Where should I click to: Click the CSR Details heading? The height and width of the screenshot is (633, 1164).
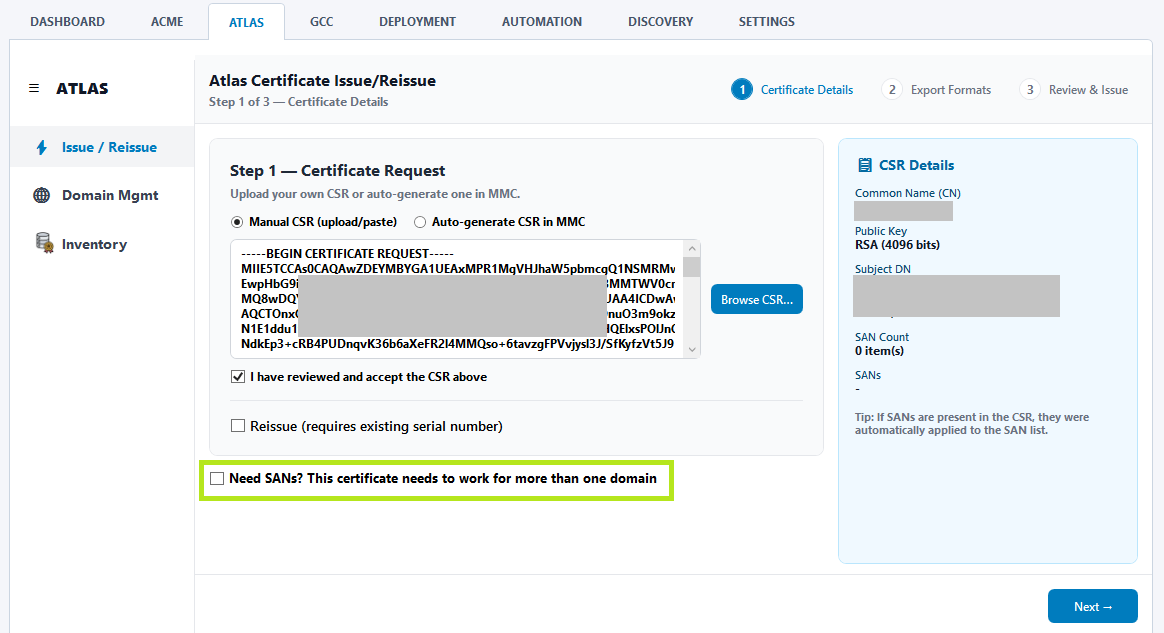pos(917,165)
